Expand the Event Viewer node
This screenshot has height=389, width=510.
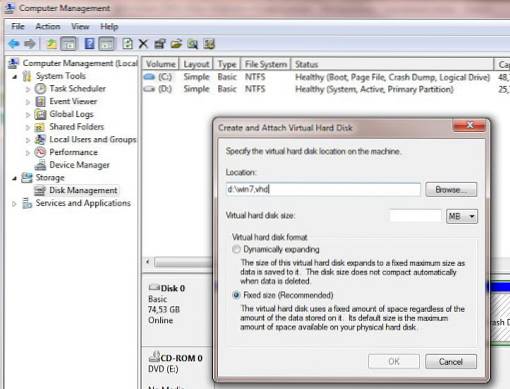pyautogui.click(x=28, y=102)
